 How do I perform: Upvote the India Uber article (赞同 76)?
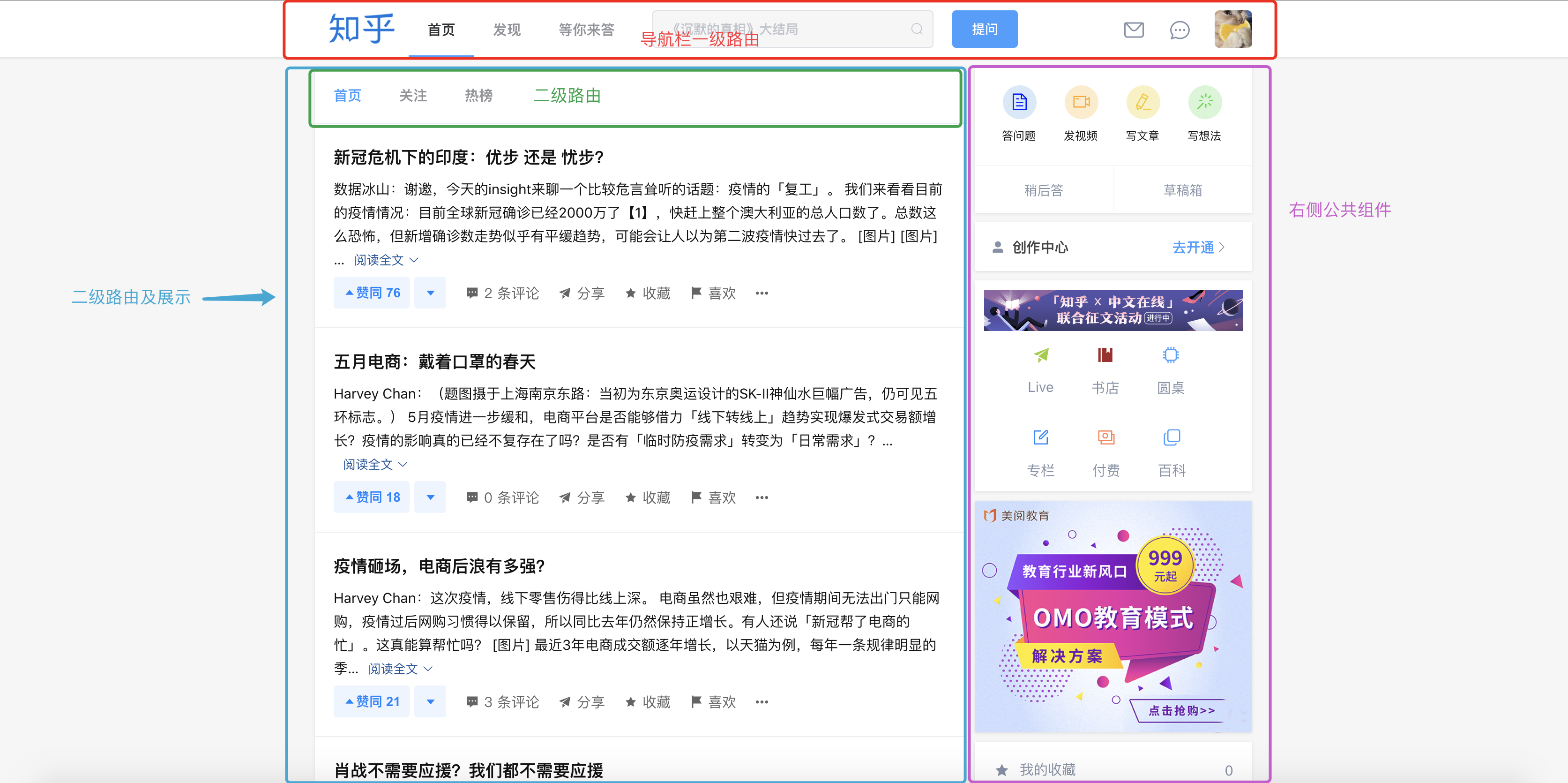coord(372,293)
